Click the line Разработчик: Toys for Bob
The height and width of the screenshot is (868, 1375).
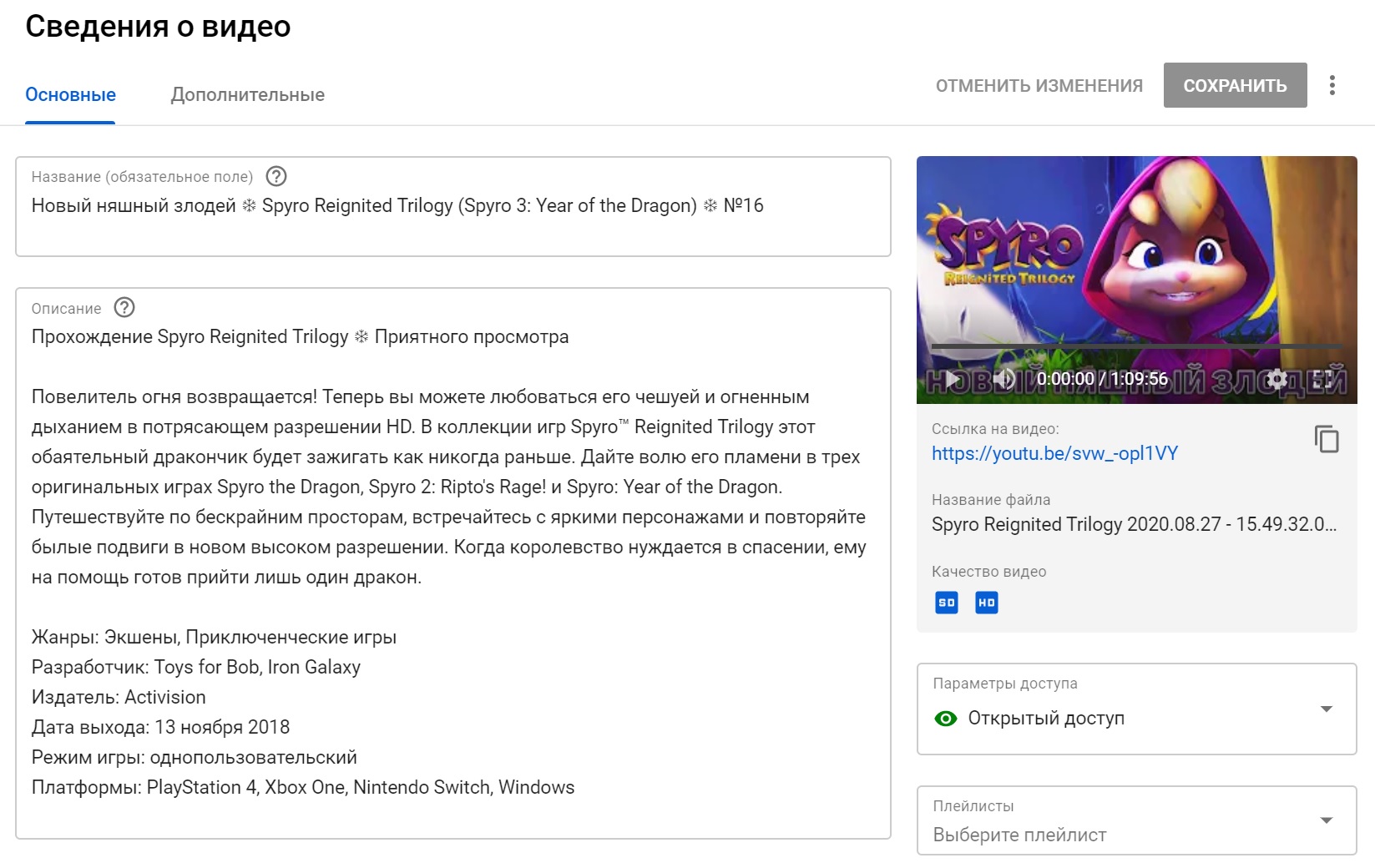[x=196, y=667]
